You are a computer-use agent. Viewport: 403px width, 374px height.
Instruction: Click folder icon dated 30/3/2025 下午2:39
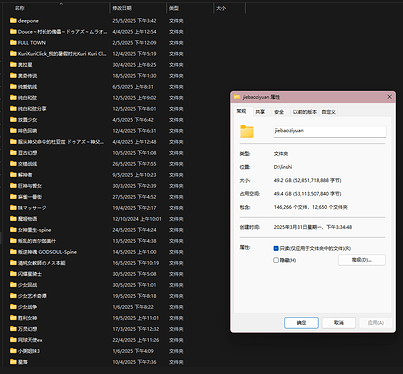point(13,186)
